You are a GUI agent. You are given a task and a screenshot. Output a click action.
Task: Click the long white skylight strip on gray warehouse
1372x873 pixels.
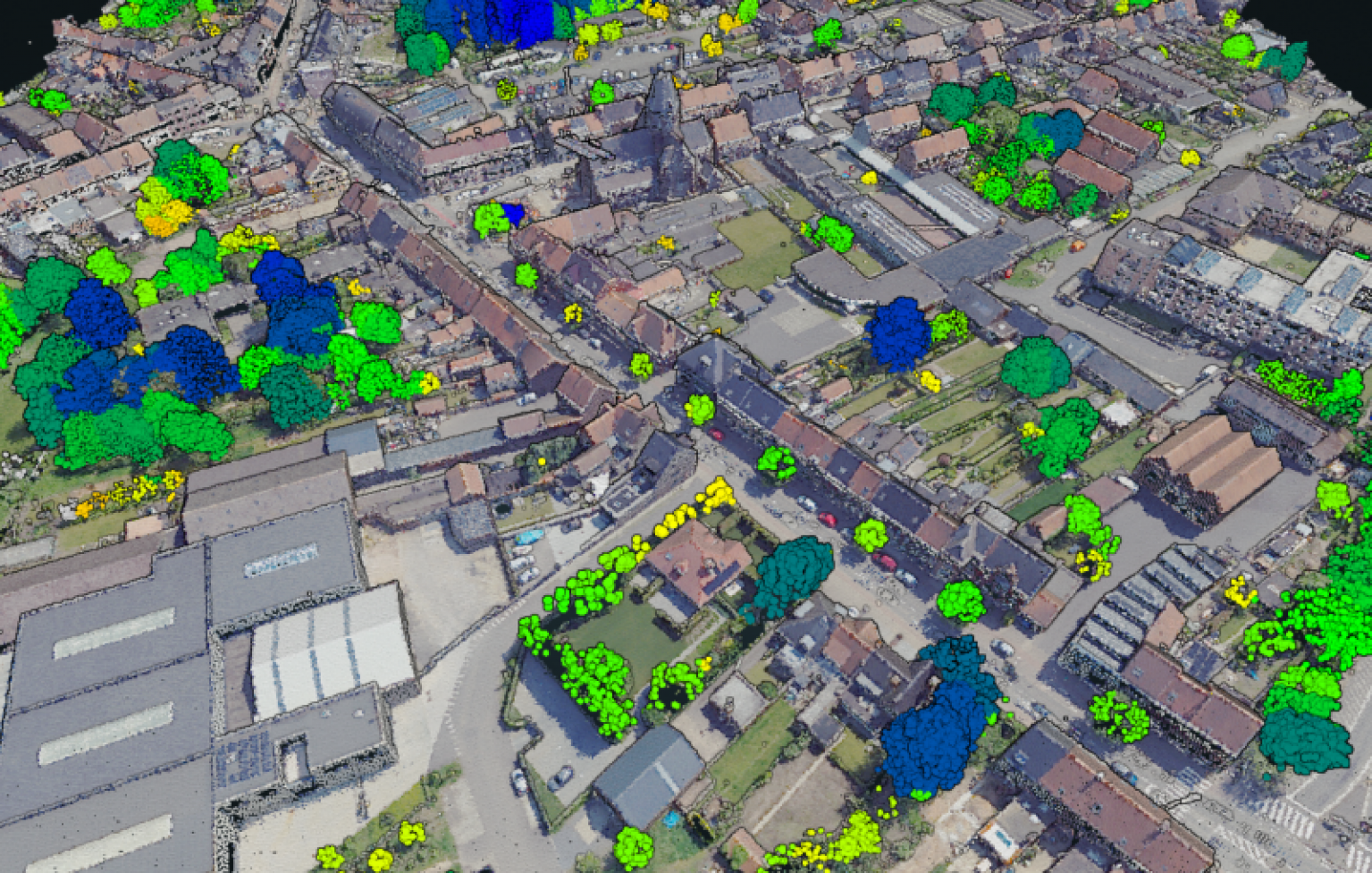click(114, 633)
